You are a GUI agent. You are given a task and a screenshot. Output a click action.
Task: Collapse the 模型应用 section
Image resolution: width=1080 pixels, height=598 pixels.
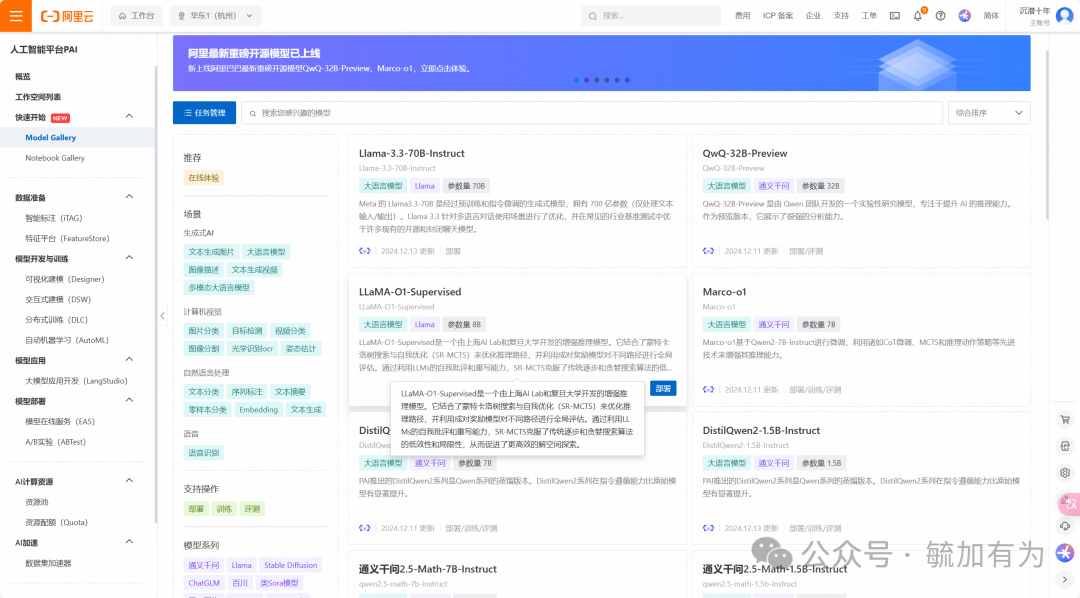129,360
